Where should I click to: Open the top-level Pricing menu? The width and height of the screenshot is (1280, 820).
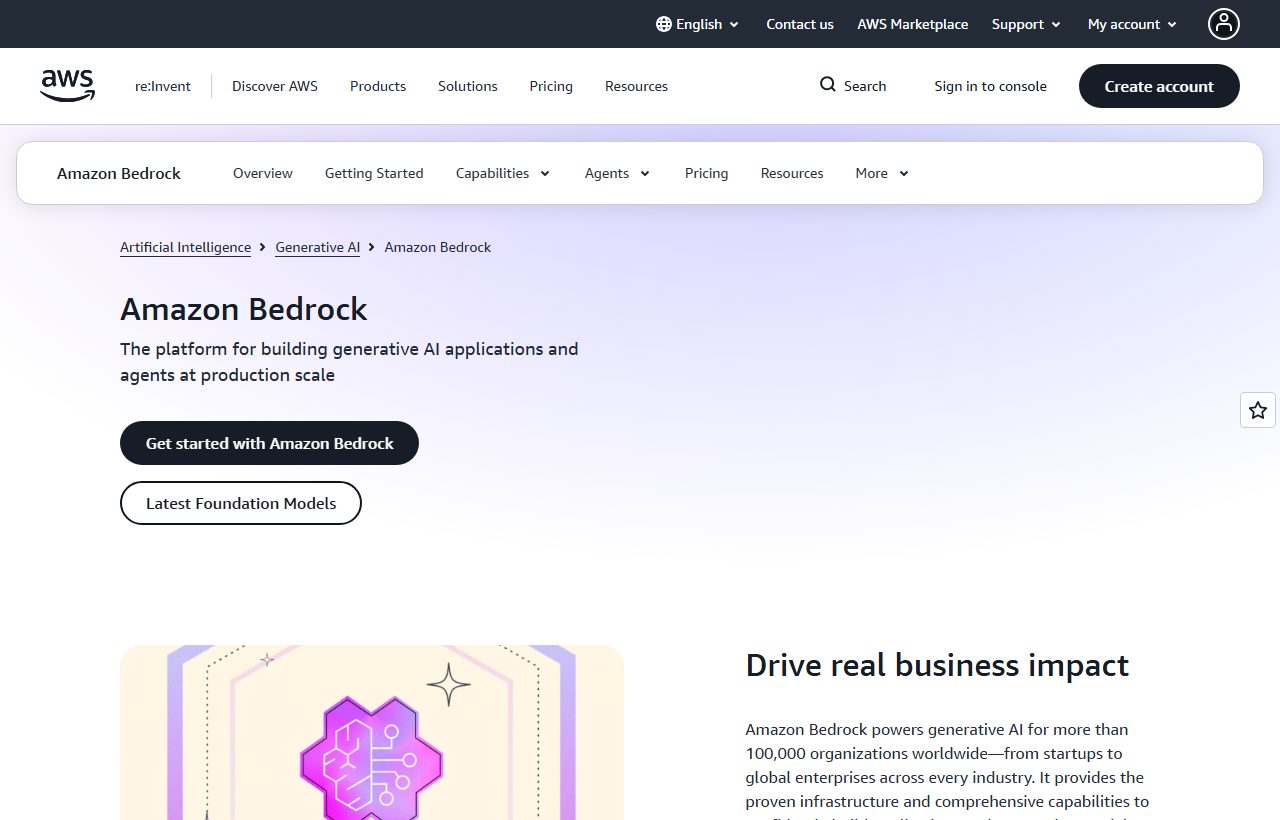[x=551, y=86]
